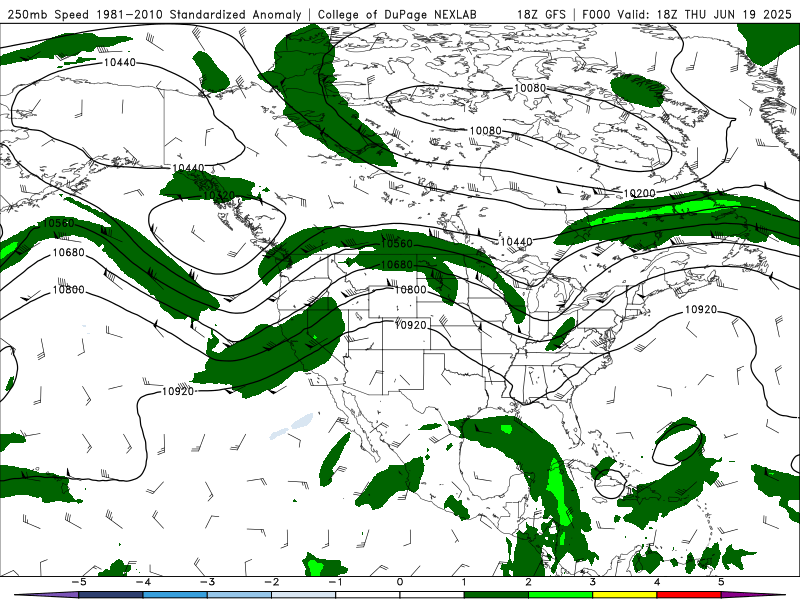Click the "F000 Valid: 18Z THU JUN 19 2025" text
800x600 pixels.
tap(687, 14)
